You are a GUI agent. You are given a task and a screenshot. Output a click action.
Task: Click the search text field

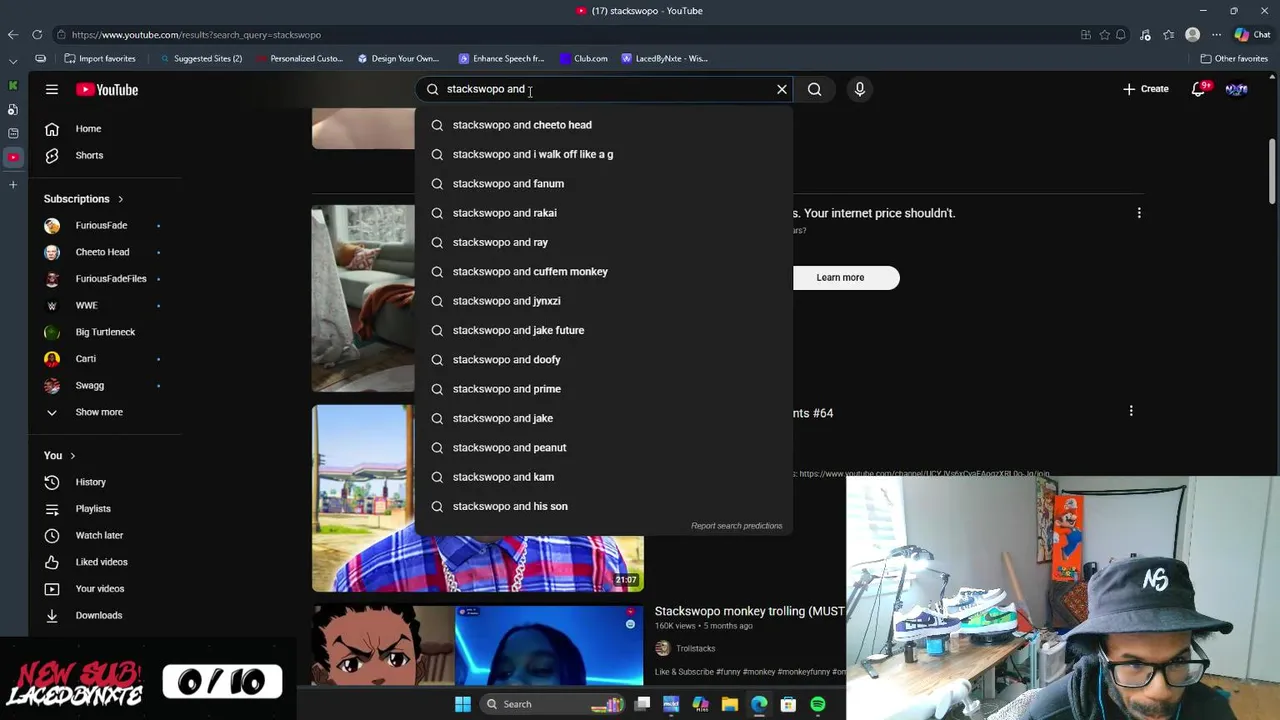[605, 89]
